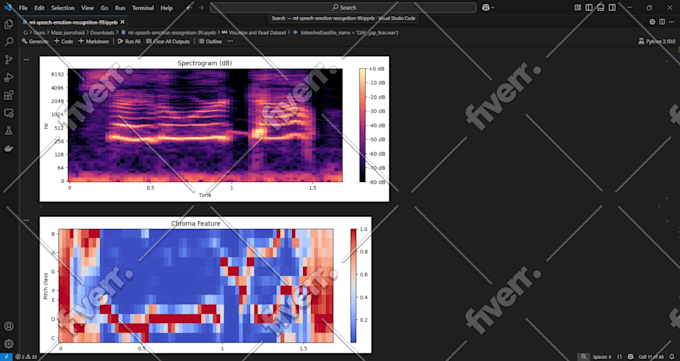Open the Source Control view
The image size is (680, 361).
tap(9, 60)
